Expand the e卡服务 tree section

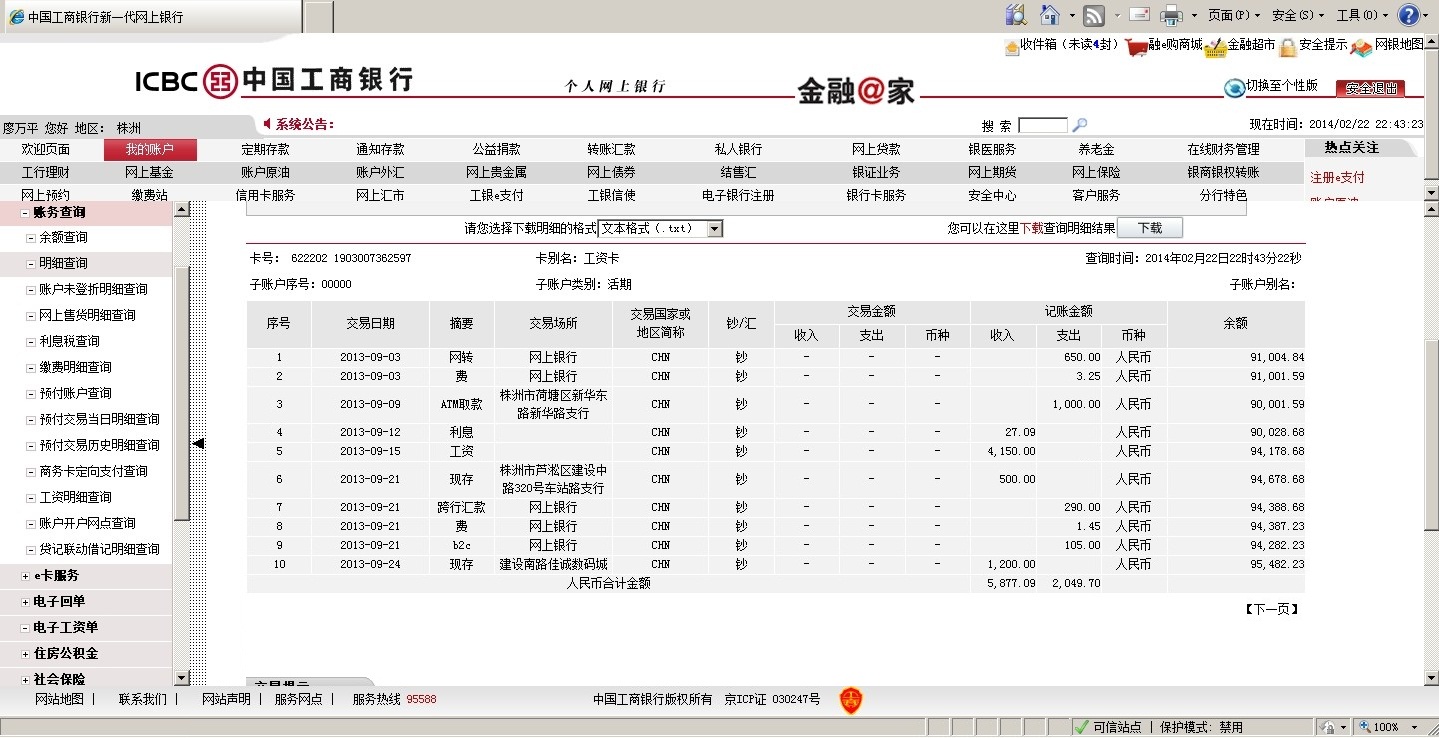(25, 576)
